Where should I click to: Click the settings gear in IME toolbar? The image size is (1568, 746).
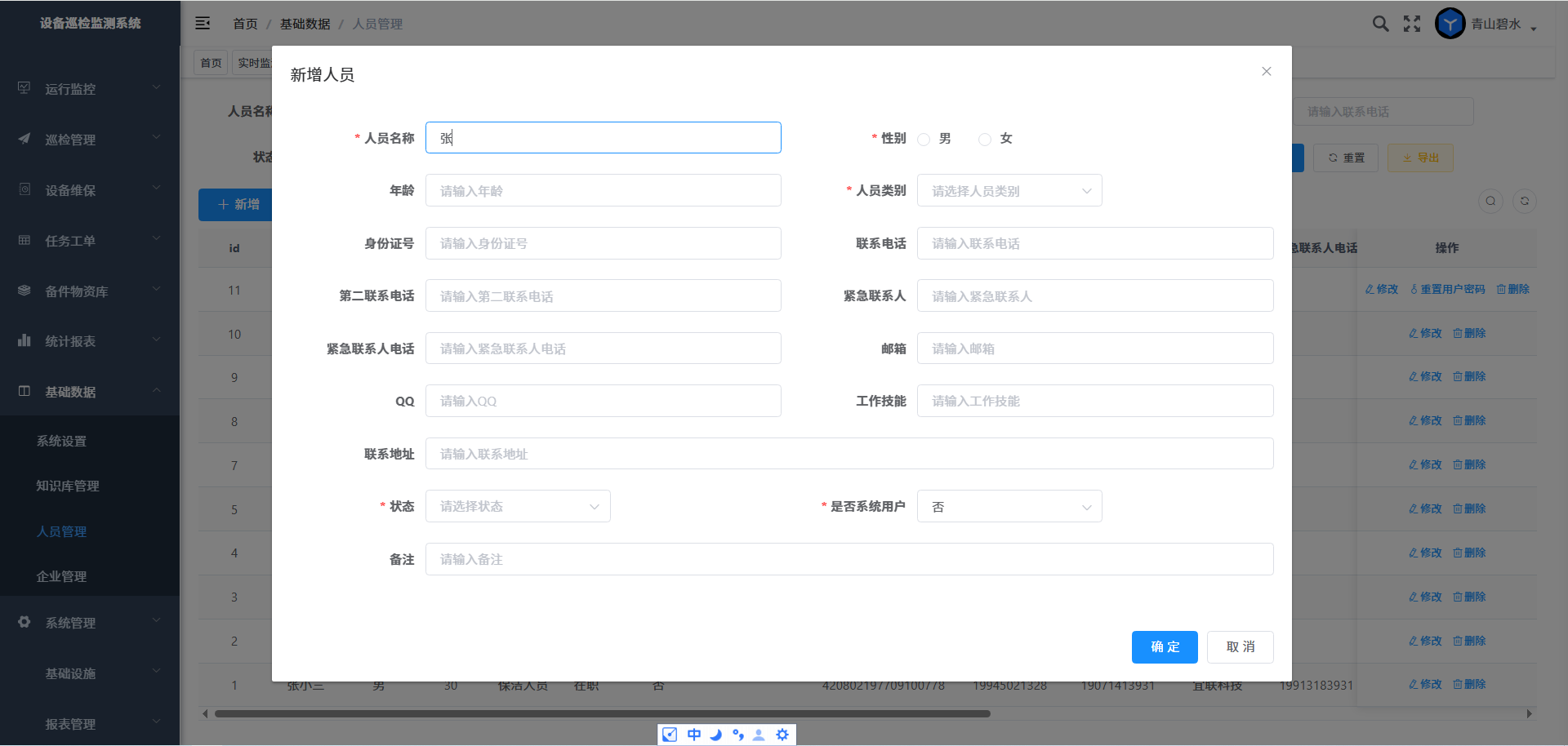coord(782,735)
